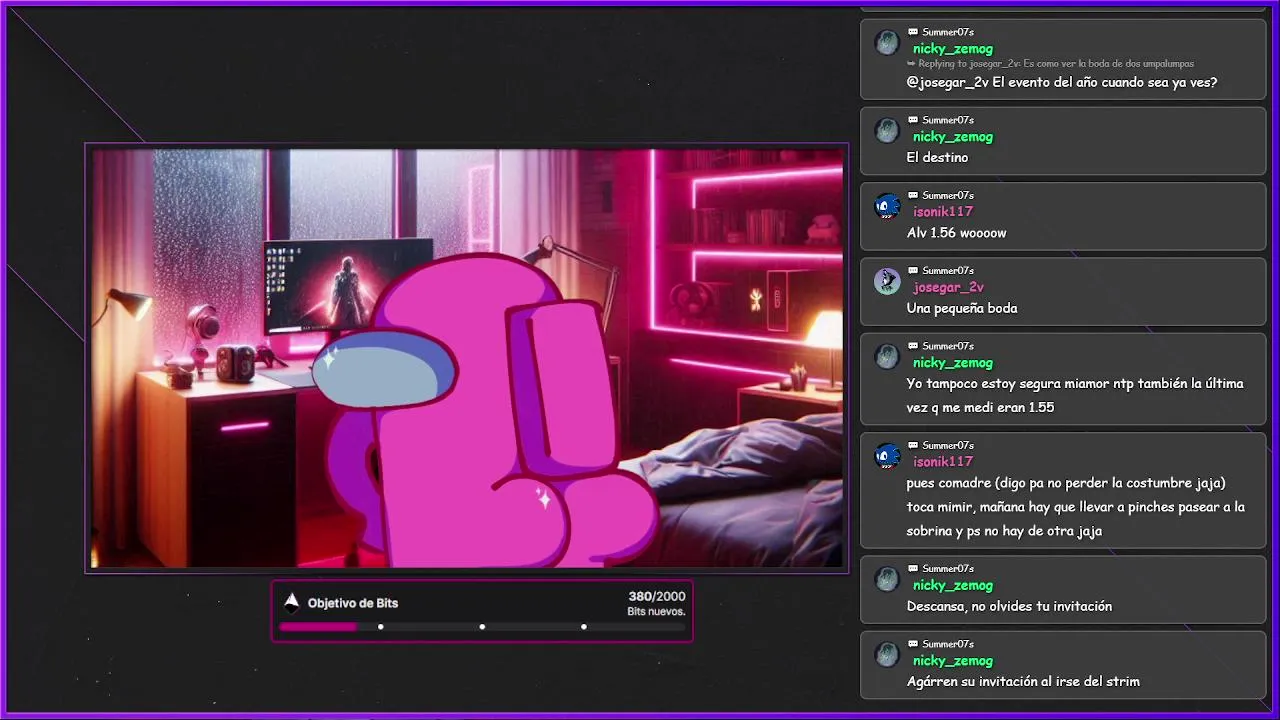1280x720 pixels.
Task: Click the message starting "pues comadre (digo pa no perder"
Action: point(1076,507)
